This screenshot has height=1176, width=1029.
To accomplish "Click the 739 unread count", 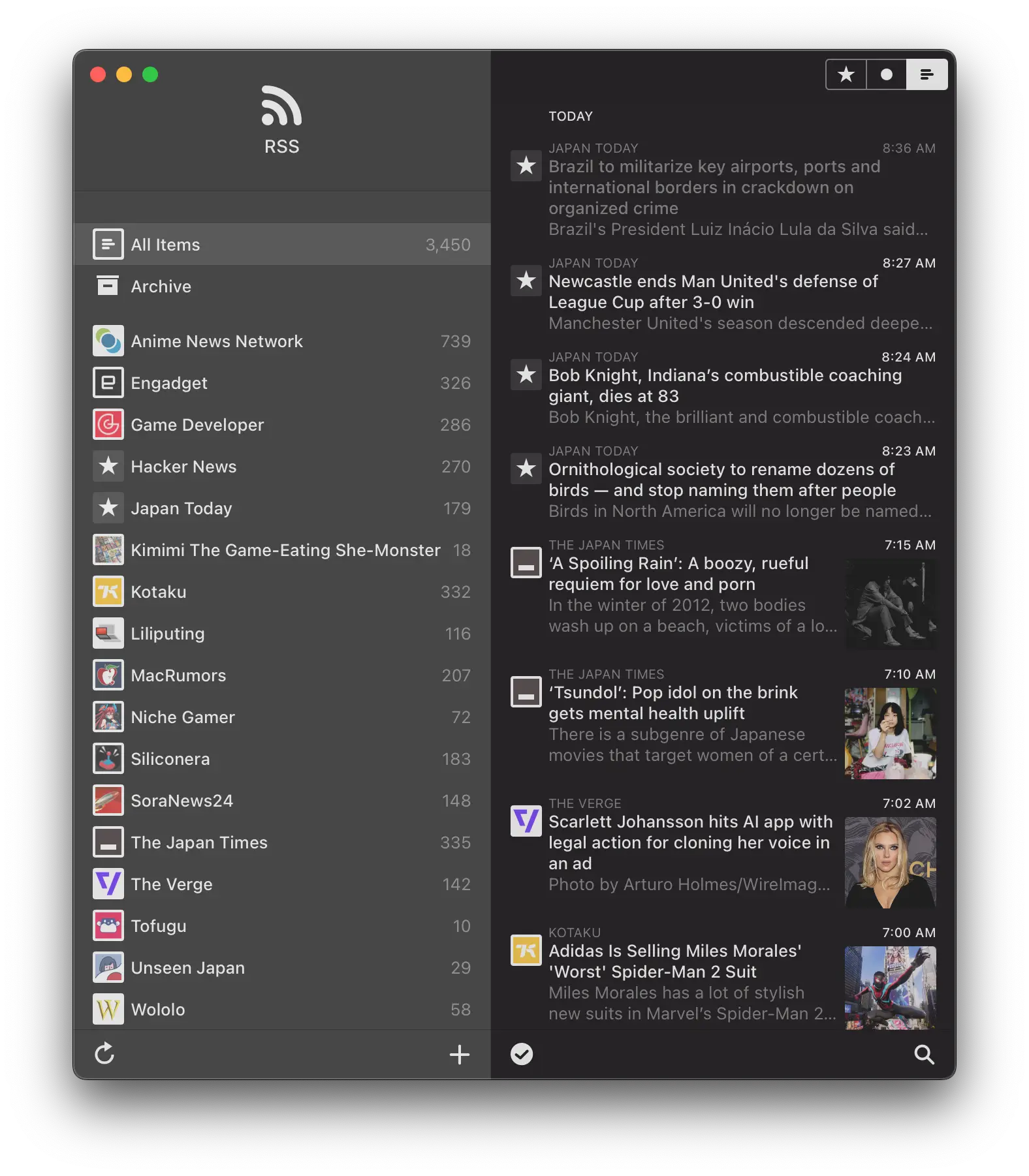I will [x=456, y=341].
